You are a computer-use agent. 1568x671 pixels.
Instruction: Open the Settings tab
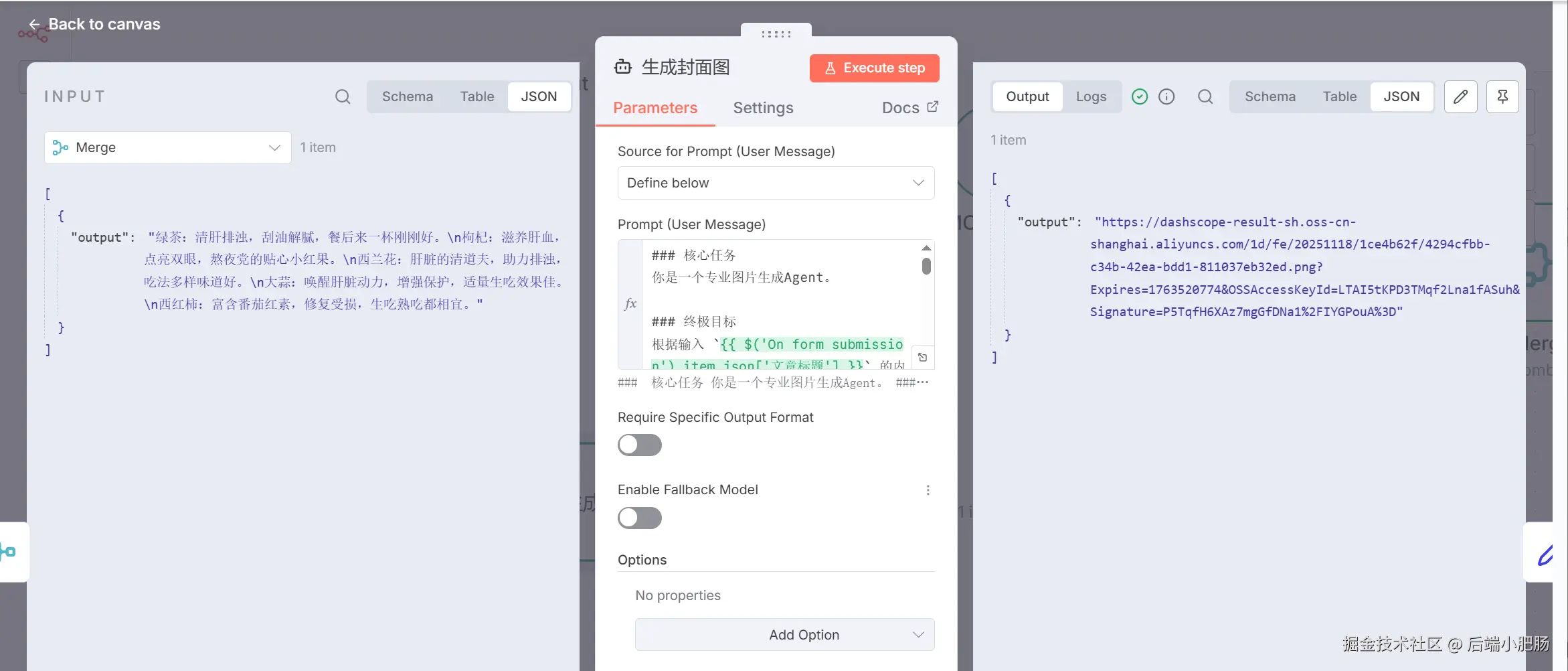pyautogui.click(x=763, y=108)
